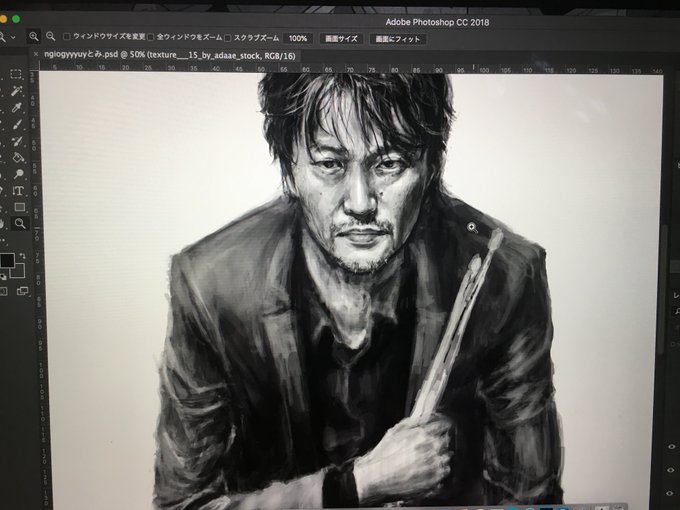
Task: Reset to default black and white colors
Action: pos(3,276)
